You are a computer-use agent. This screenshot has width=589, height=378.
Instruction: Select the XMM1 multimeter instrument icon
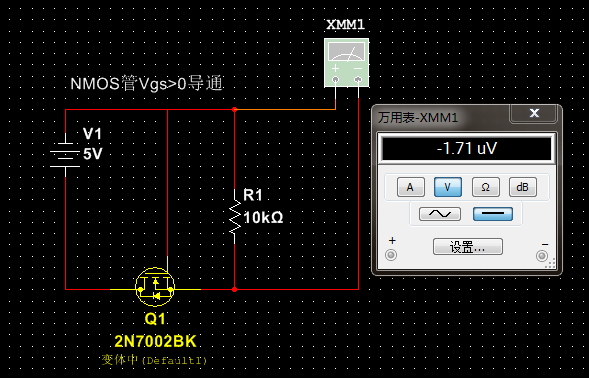pos(346,63)
